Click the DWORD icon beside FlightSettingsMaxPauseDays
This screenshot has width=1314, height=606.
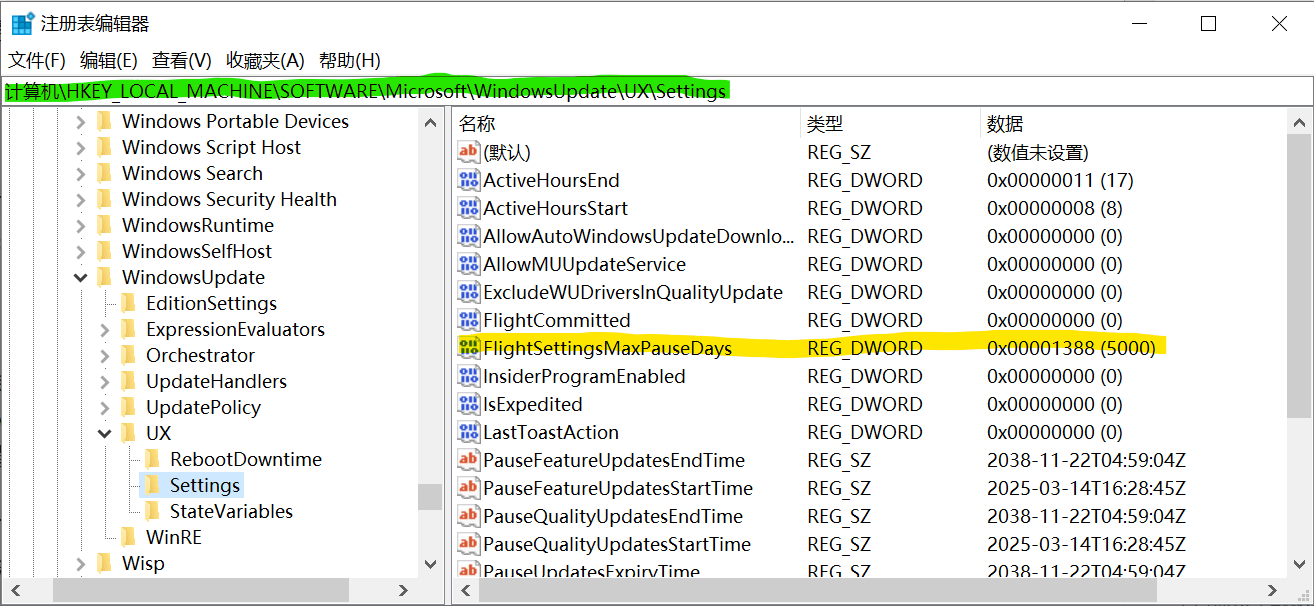click(x=468, y=348)
